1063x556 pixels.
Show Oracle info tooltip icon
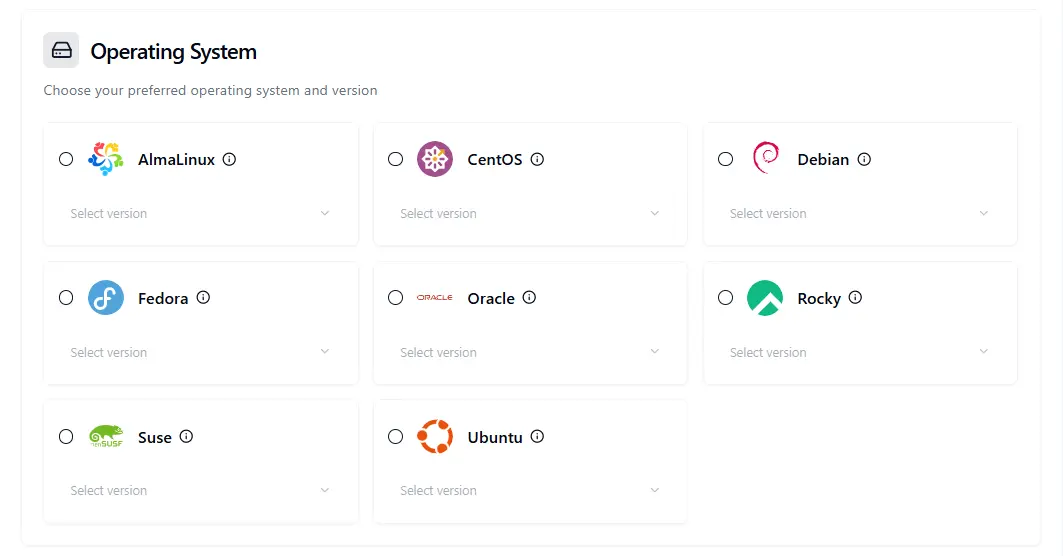529,298
